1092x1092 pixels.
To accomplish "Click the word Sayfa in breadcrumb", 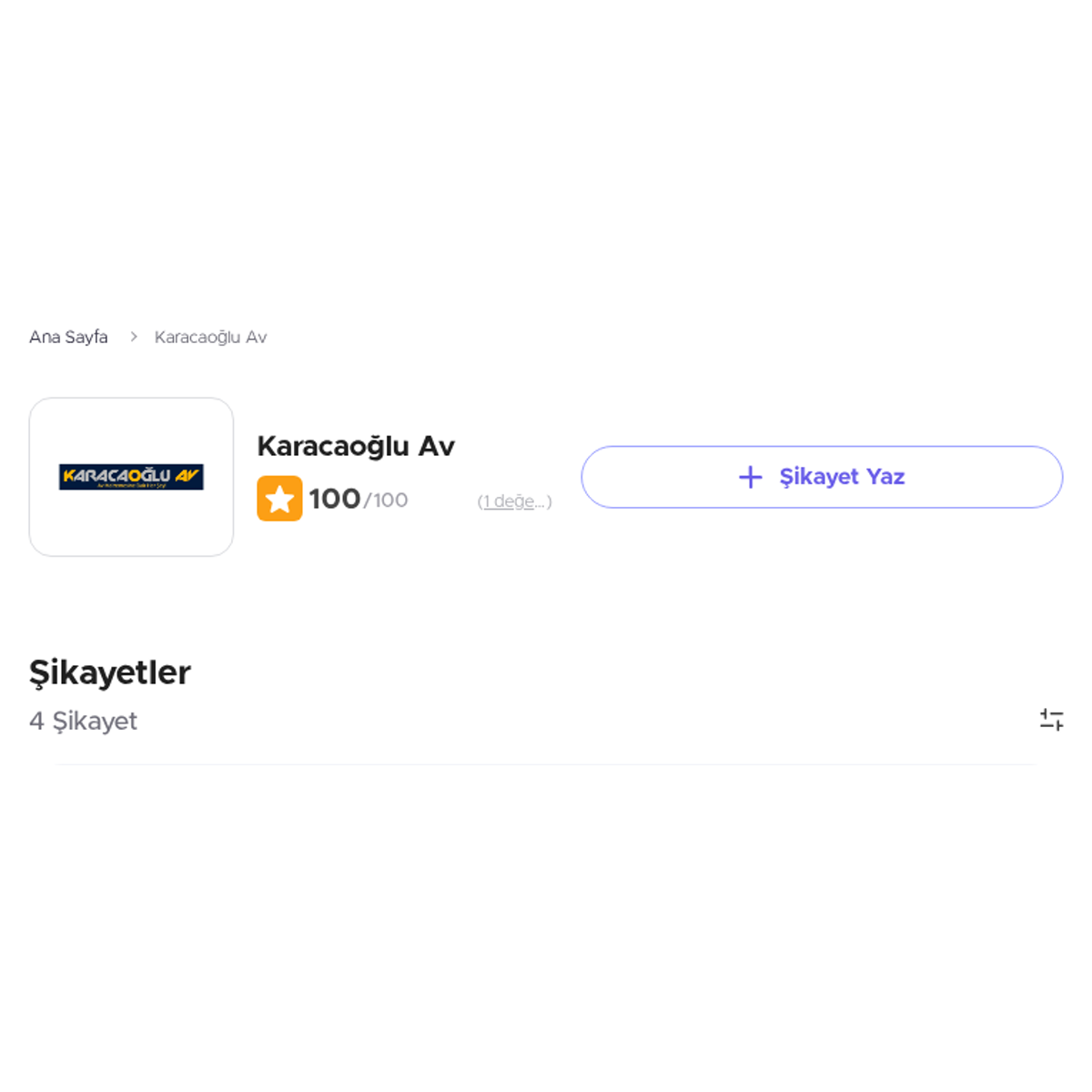I will pos(86,337).
